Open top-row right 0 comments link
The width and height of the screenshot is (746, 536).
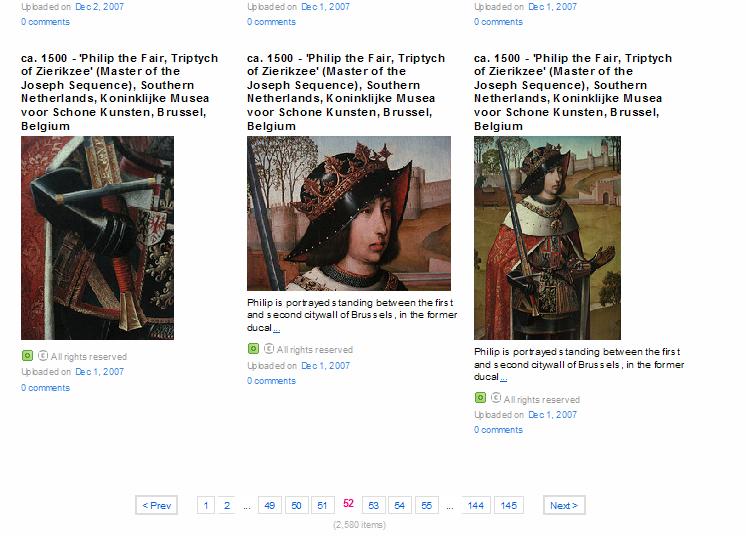tap(498, 22)
